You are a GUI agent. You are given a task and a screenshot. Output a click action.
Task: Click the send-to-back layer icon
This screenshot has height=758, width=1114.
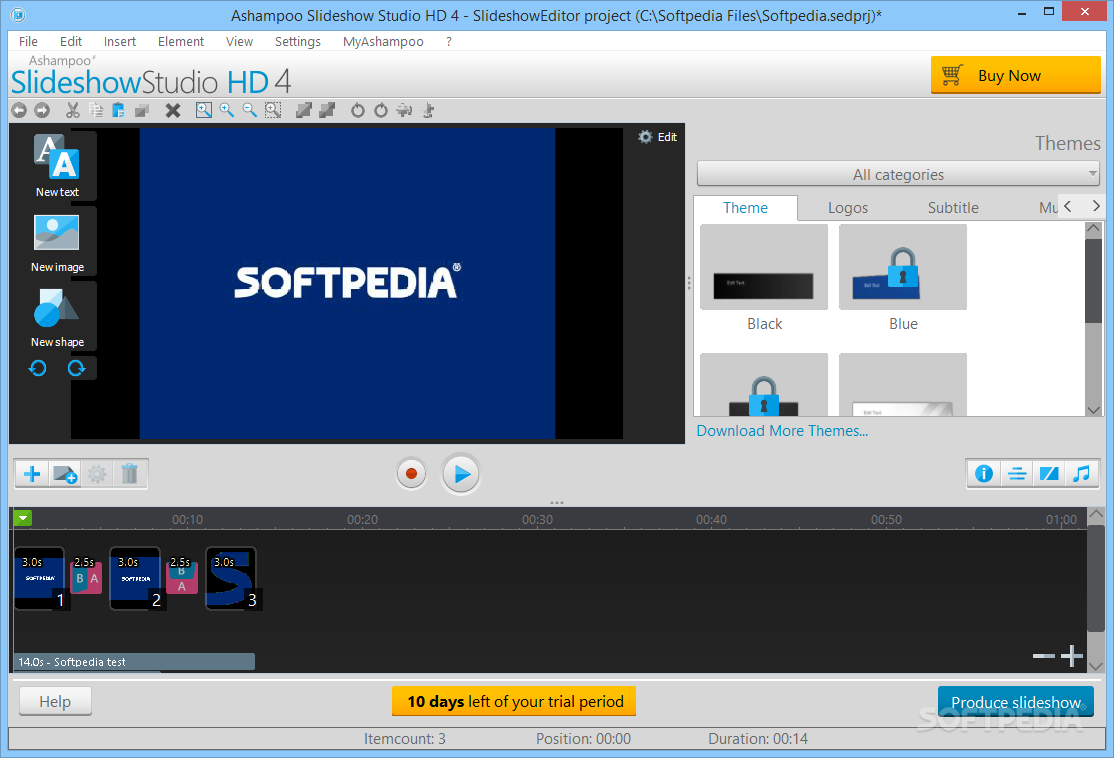[327, 110]
